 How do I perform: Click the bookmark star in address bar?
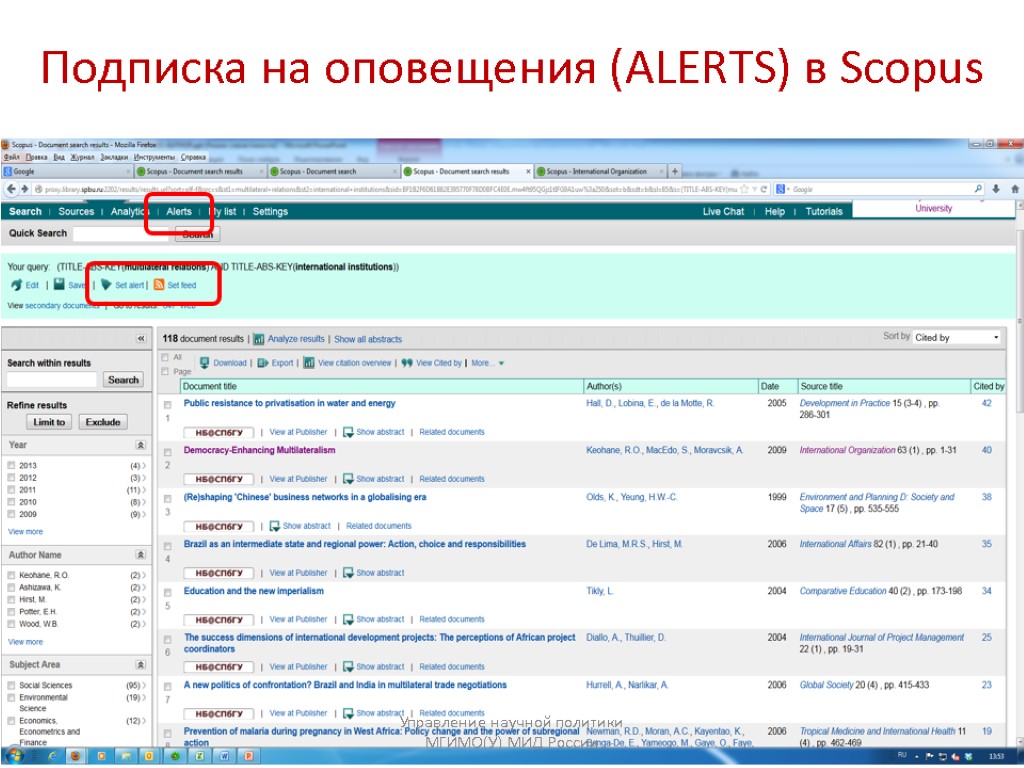[x=744, y=189]
